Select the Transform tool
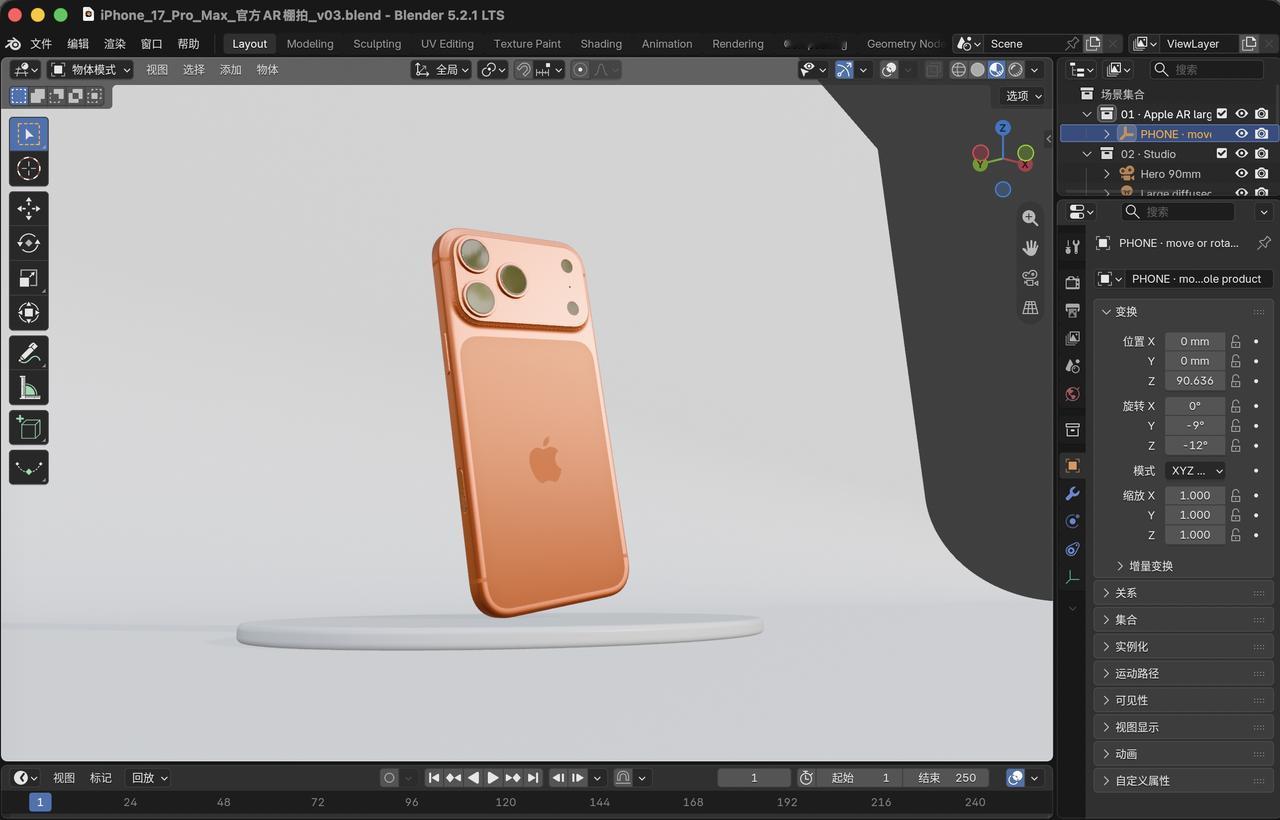1280x820 pixels. 29,313
